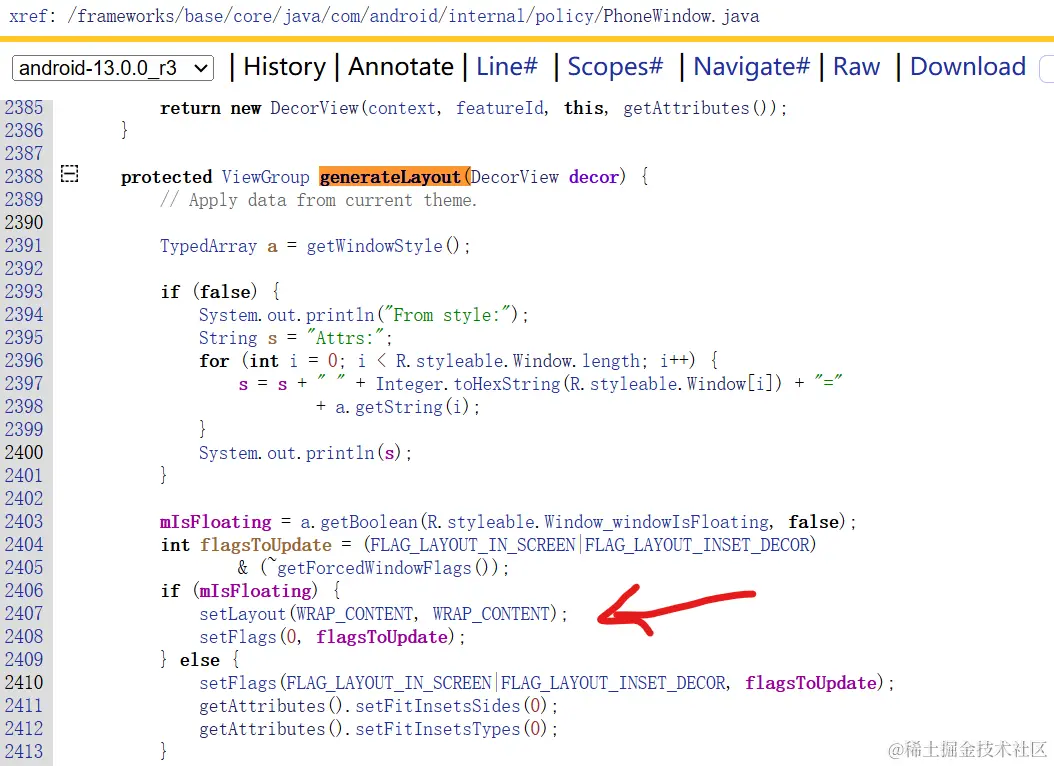The height and width of the screenshot is (766, 1054).
Task: Go to the policy path segment
Action: (x=565, y=15)
